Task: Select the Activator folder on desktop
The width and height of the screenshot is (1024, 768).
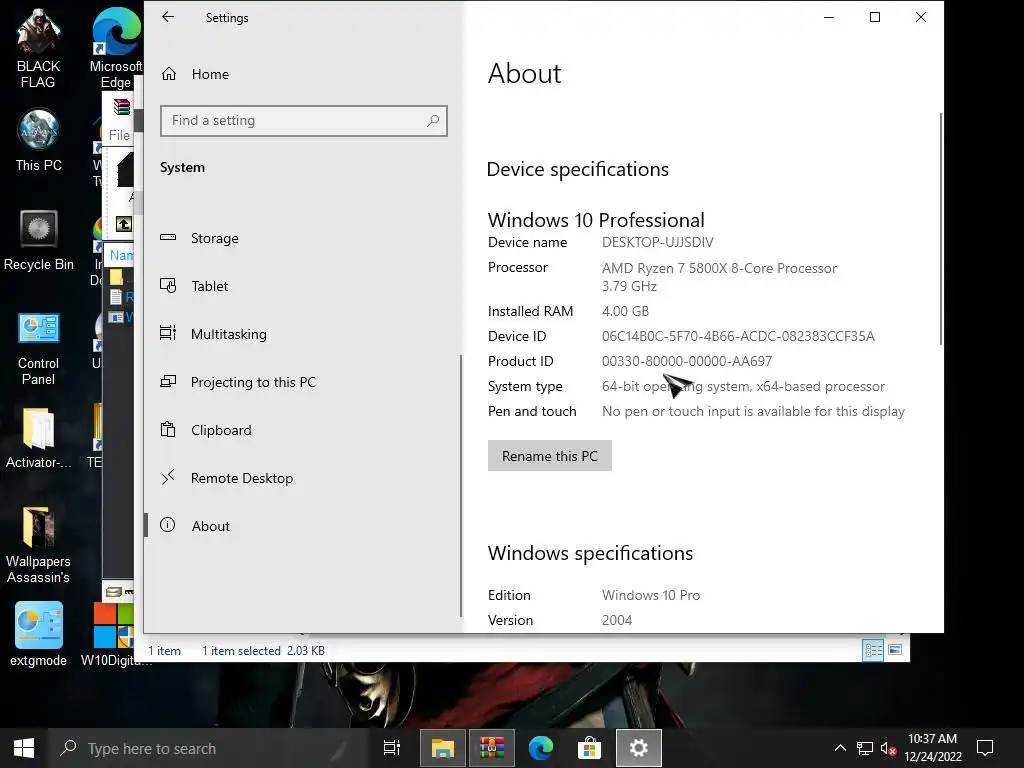Action: coord(39,438)
